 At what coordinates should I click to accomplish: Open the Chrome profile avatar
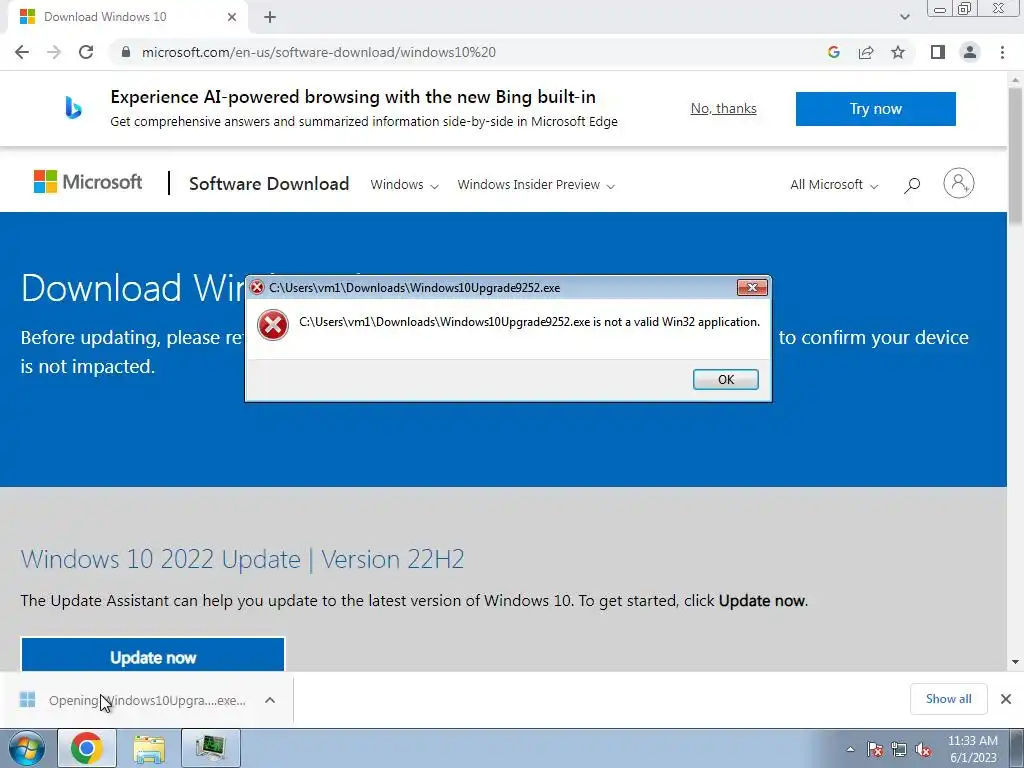tap(970, 52)
